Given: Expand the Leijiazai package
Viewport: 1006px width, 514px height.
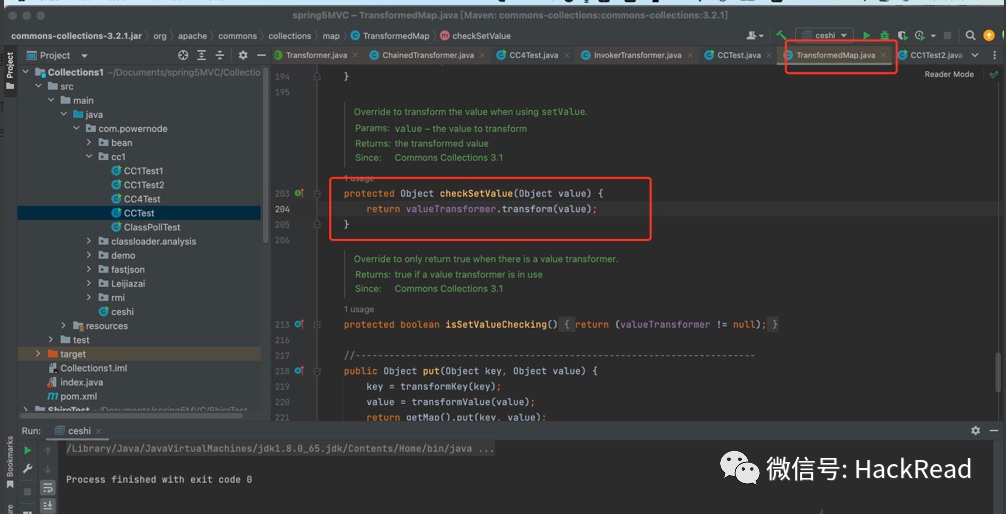Looking at the screenshot, I should (89, 284).
